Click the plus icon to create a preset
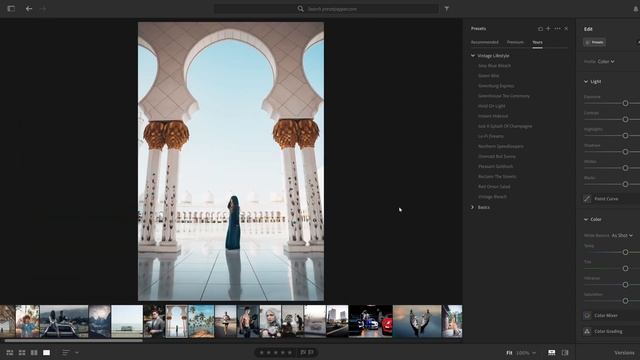The image size is (640, 360). (548, 29)
